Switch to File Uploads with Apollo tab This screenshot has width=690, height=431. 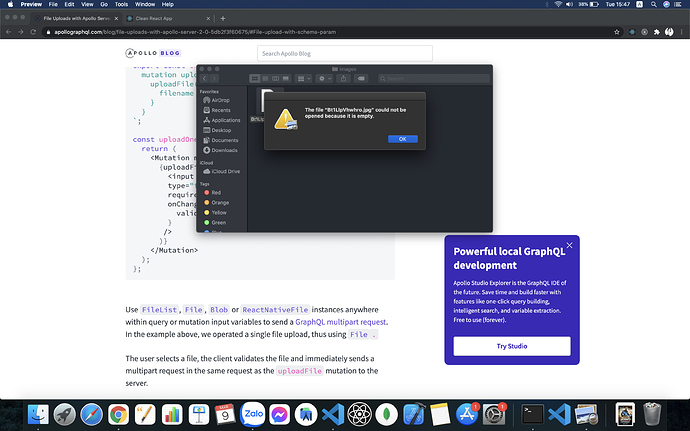point(76,18)
